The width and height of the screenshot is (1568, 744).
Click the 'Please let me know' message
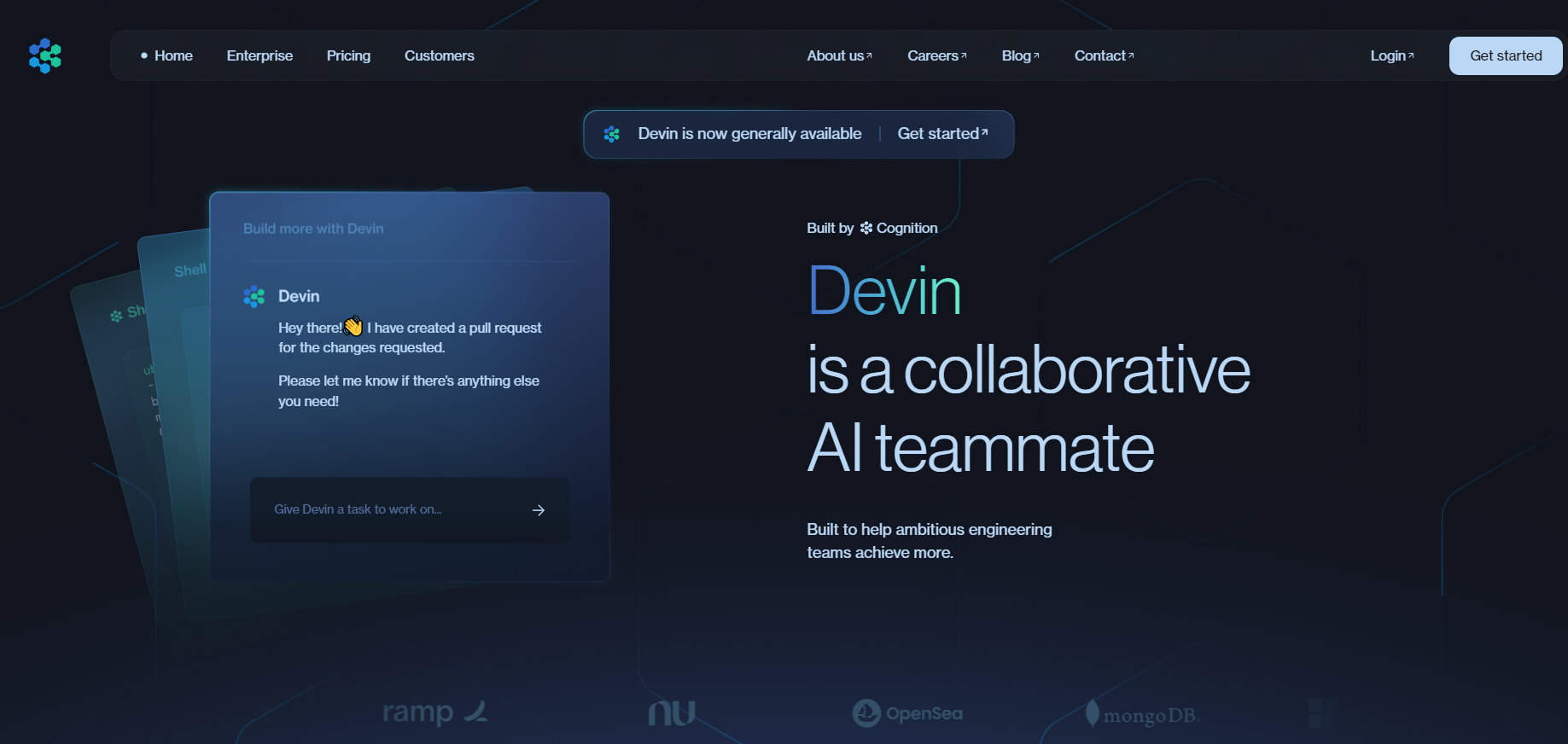[409, 391]
